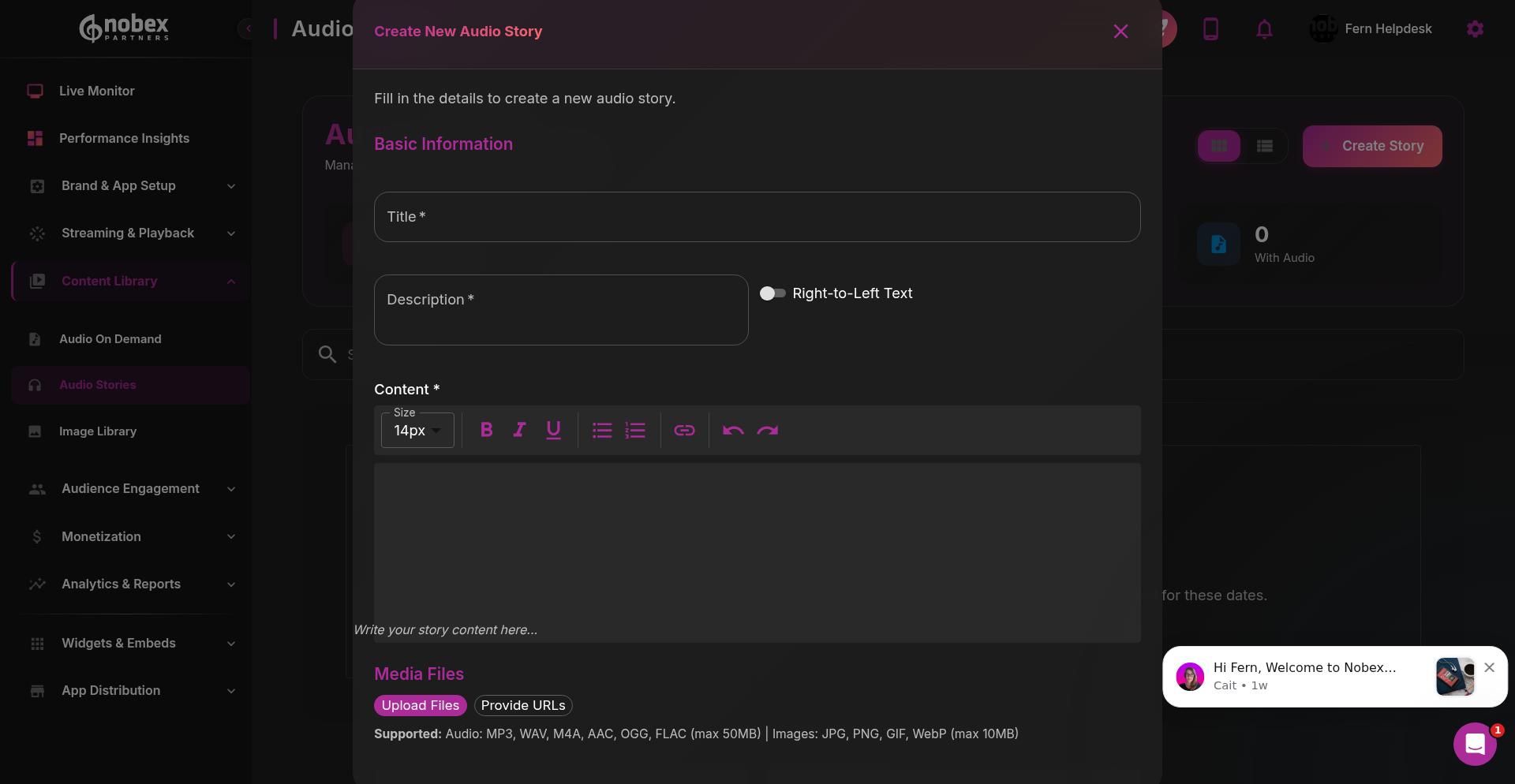Enable Right-to-Left Text

tap(772, 293)
